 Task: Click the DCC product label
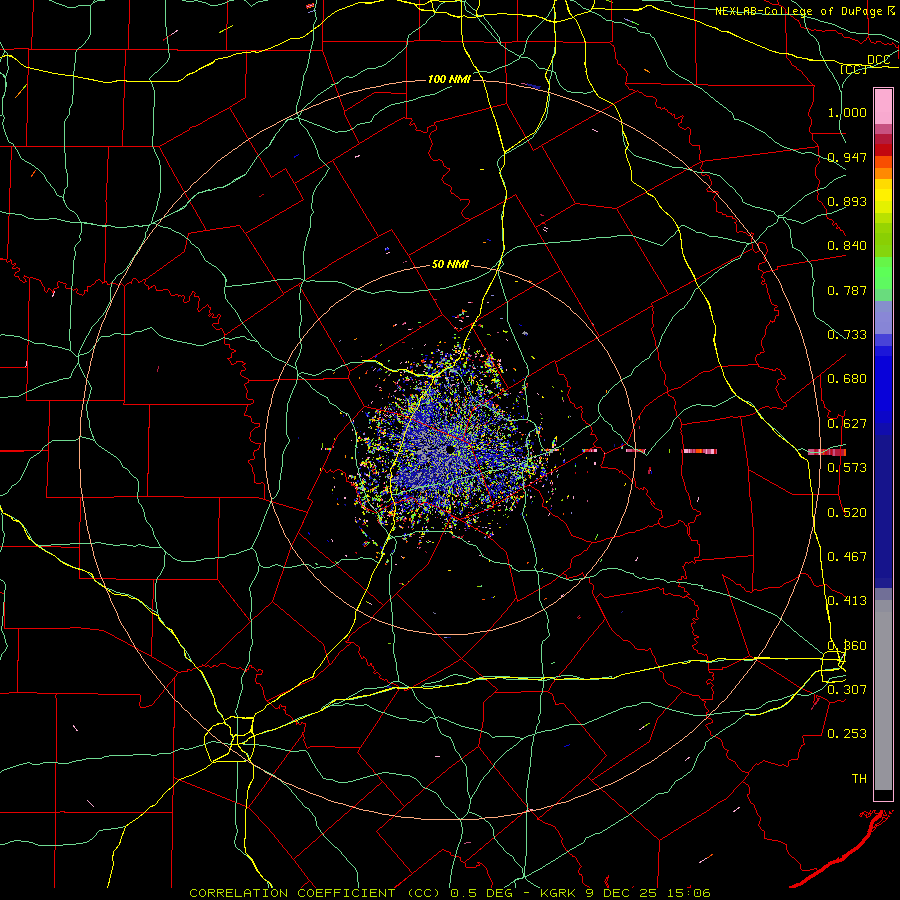(x=878, y=60)
